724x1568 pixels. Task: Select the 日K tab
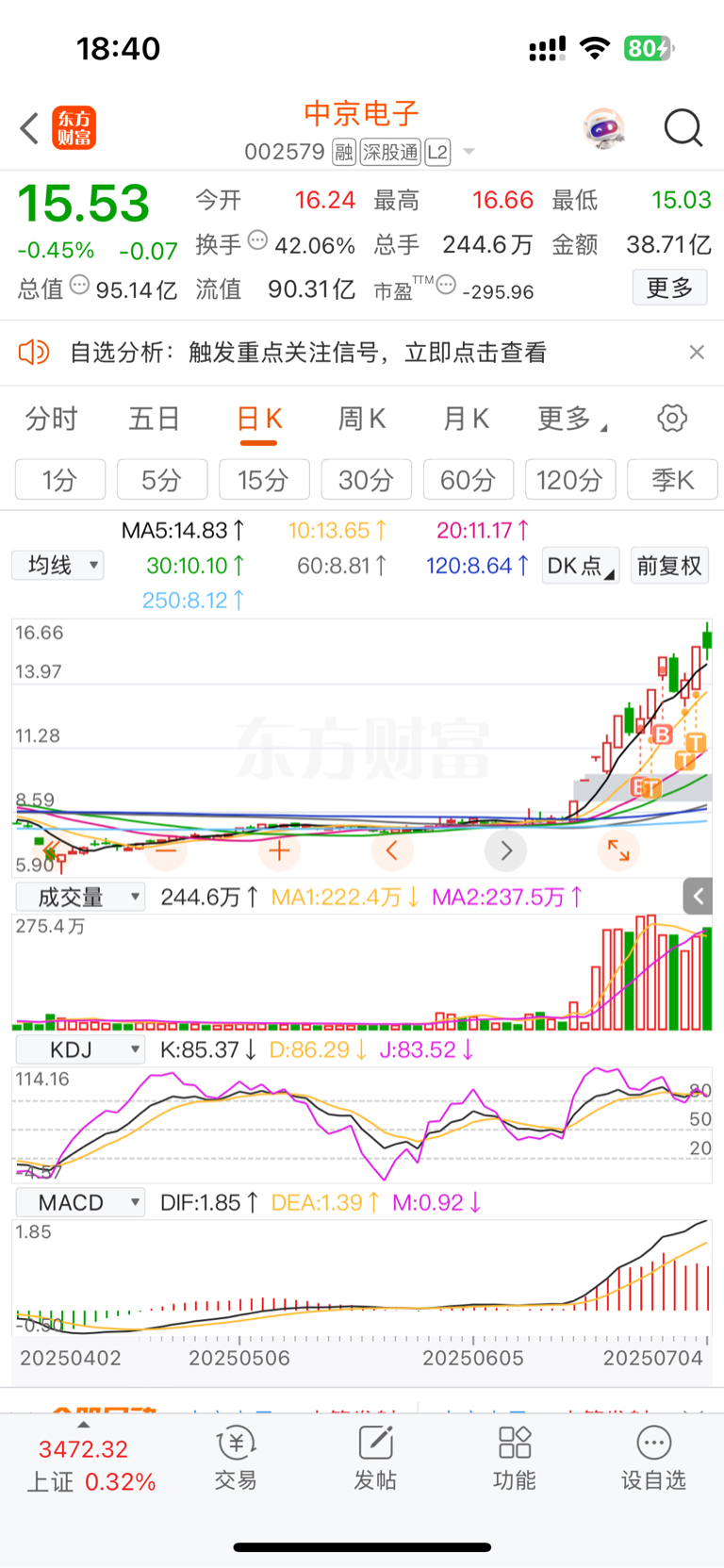coord(259,419)
